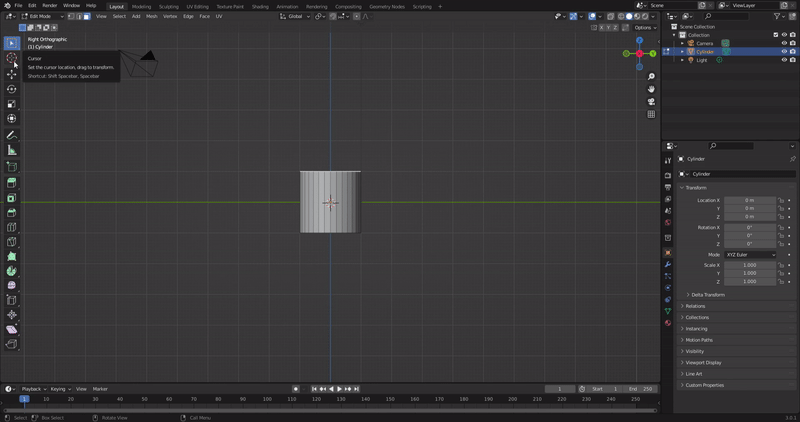Open the Mesh menu in viewport header

pyautogui.click(x=152, y=16)
